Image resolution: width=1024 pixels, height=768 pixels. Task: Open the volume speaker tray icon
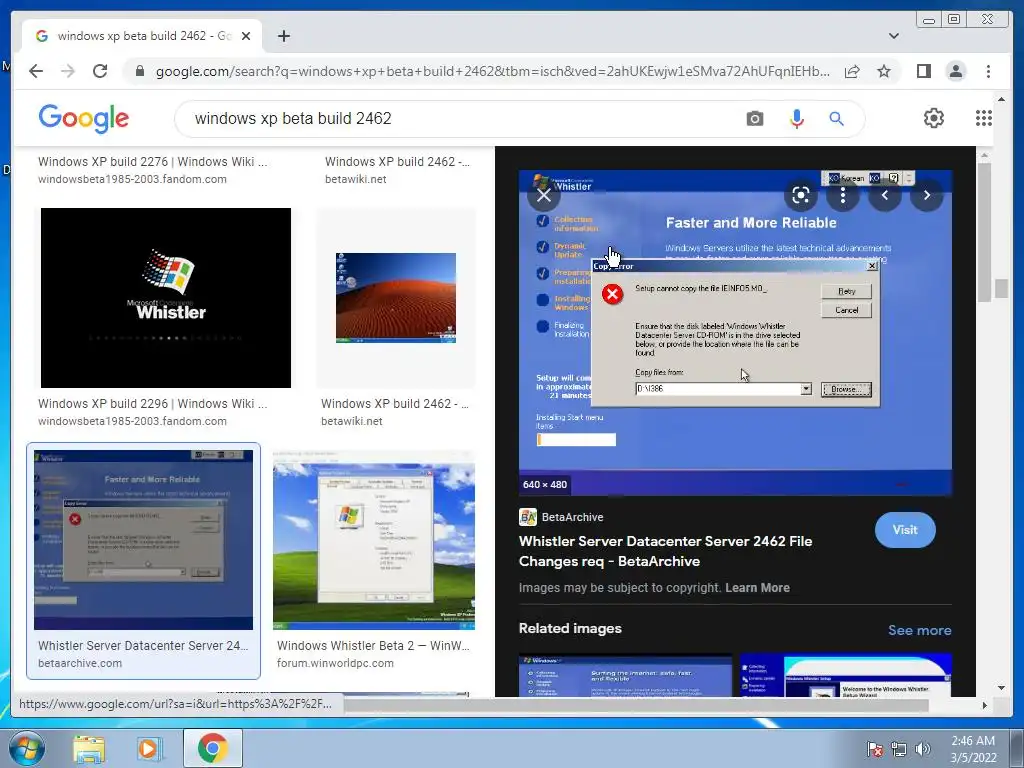click(922, 749)
